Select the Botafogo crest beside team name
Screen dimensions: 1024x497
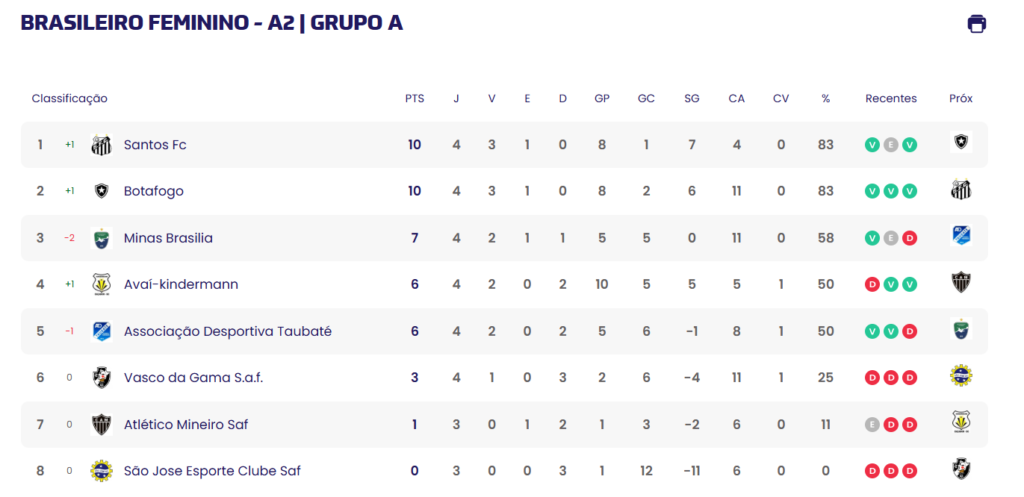[x=101, y=191]
